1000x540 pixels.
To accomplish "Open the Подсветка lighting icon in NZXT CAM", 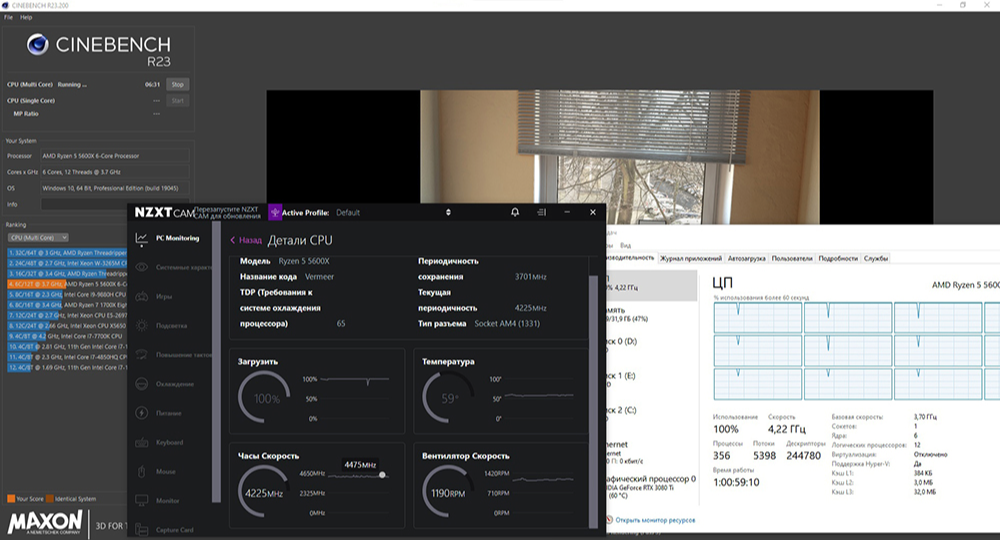I will click(x=142, y=325).
